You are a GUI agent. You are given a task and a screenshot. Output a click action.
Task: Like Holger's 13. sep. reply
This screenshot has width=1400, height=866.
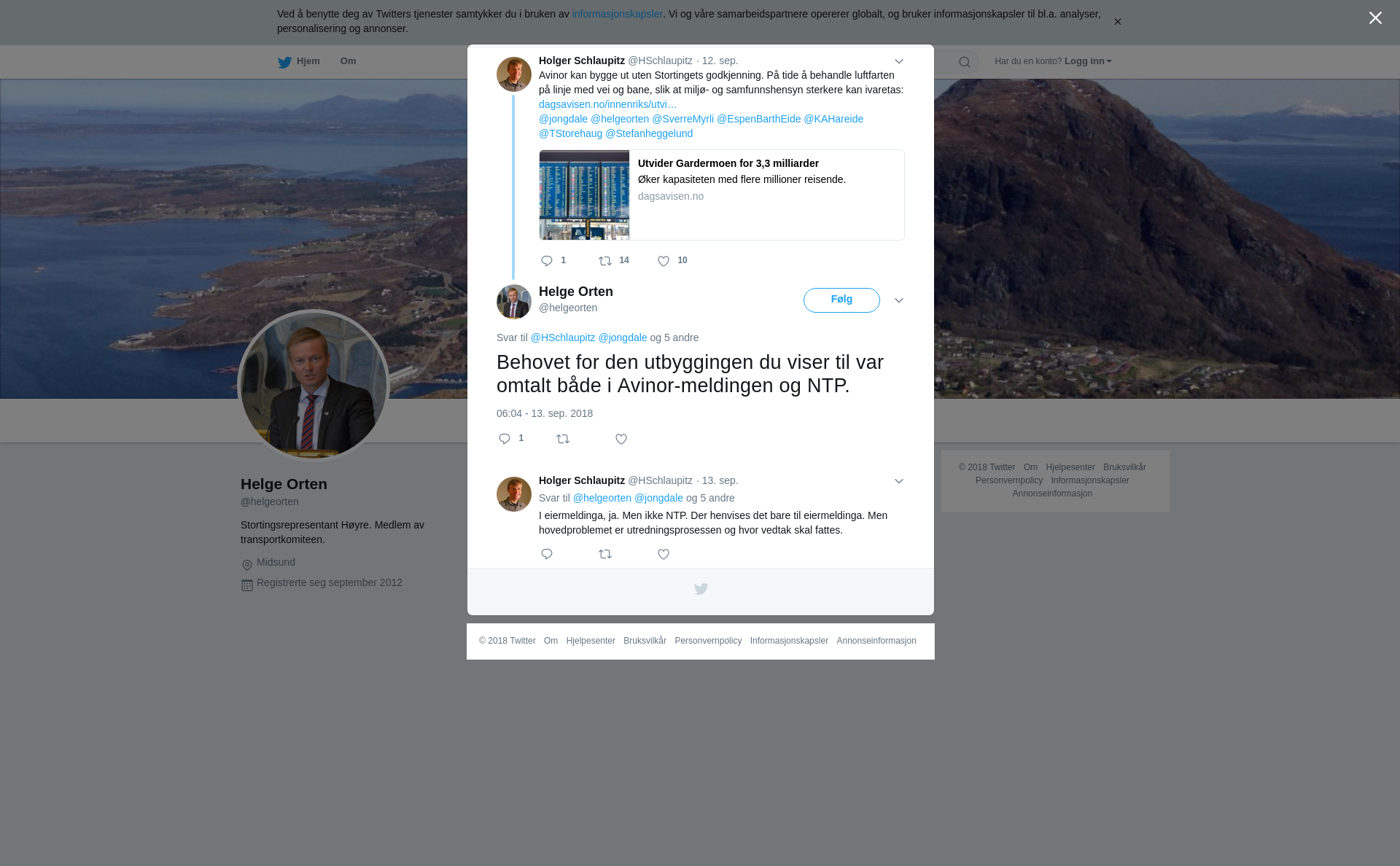pyautogui.click(x=664, y=555)
